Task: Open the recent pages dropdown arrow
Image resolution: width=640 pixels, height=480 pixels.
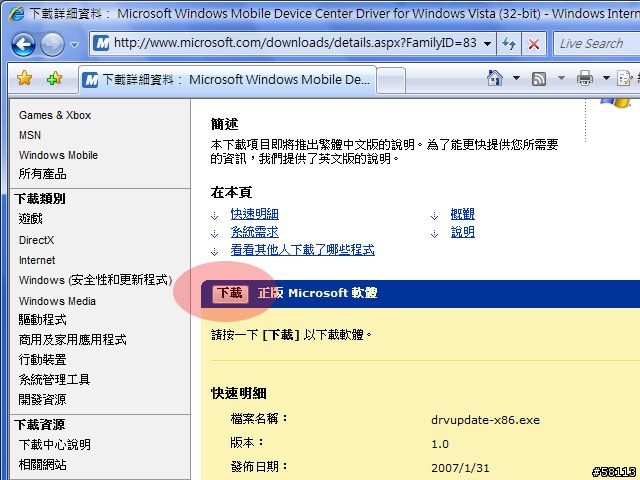Action: pyautogui.click(x=74, y=44)
